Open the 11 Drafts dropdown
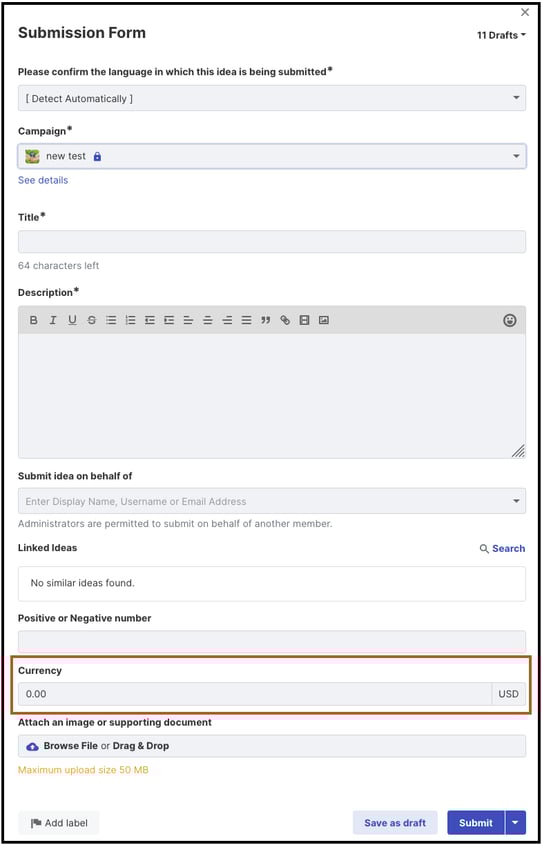Image resolution: width=542 pixels, height=845 pixels. [x=501, y=35]
